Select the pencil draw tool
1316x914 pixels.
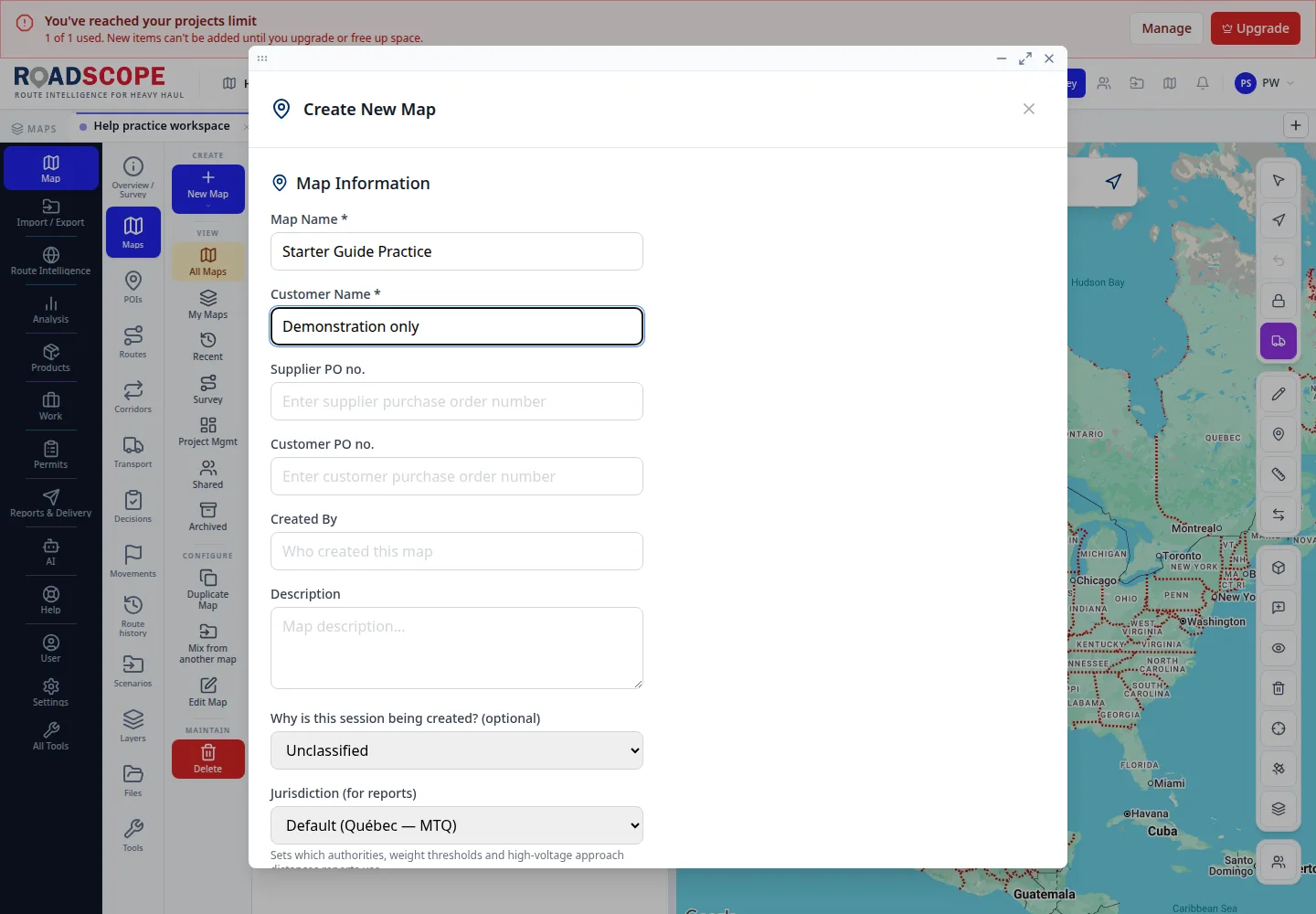point(1279,394)
